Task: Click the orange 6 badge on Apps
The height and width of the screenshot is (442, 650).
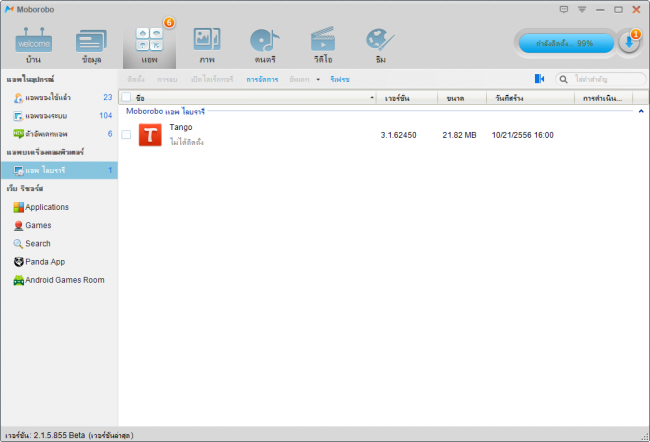Action: tap(169, 22)
